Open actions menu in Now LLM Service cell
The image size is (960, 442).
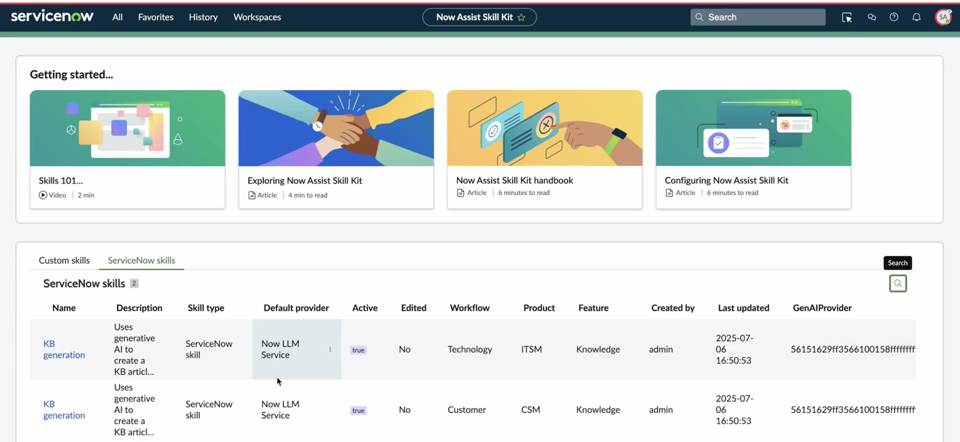click(x=330, y=350)
